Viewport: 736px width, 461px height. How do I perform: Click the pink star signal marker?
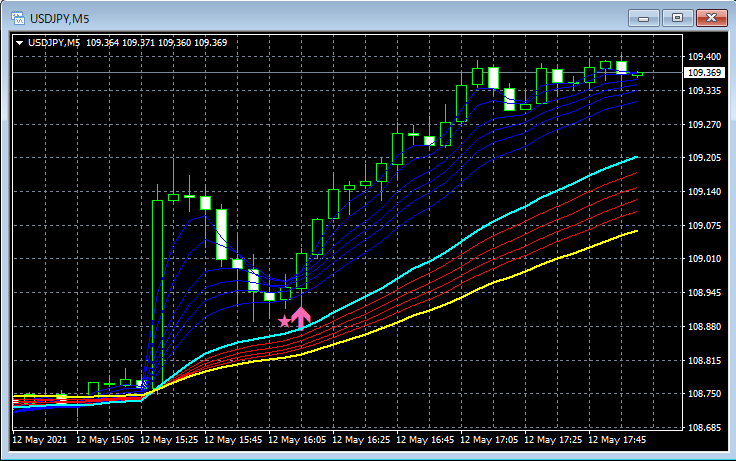click(284, 322)
